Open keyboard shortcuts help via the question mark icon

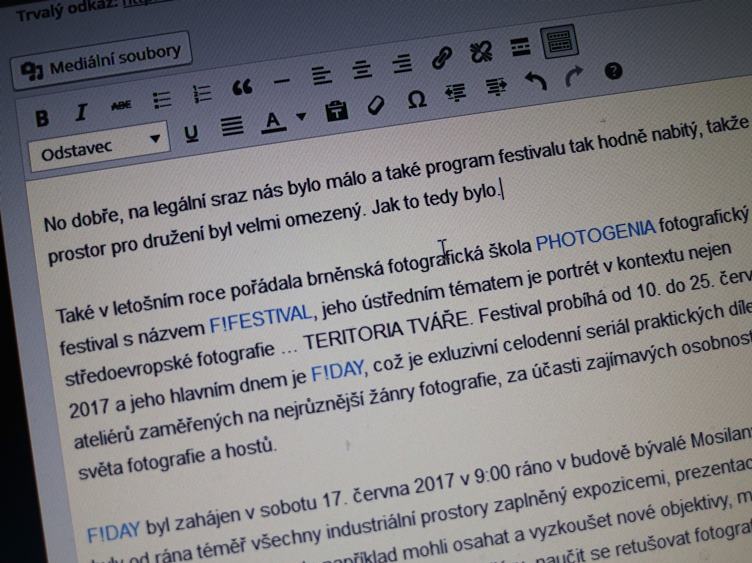(613, 71)
